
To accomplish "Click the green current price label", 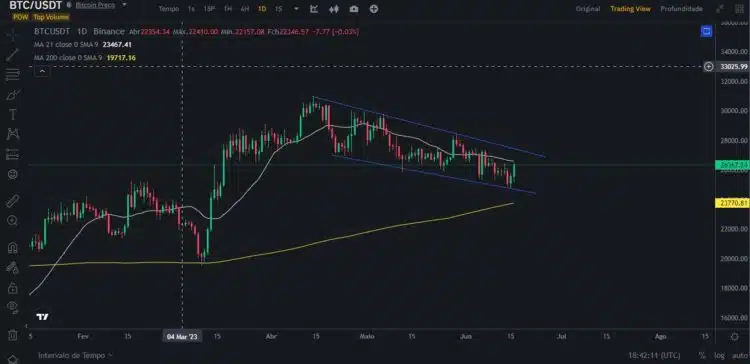I will pos(732,165).
